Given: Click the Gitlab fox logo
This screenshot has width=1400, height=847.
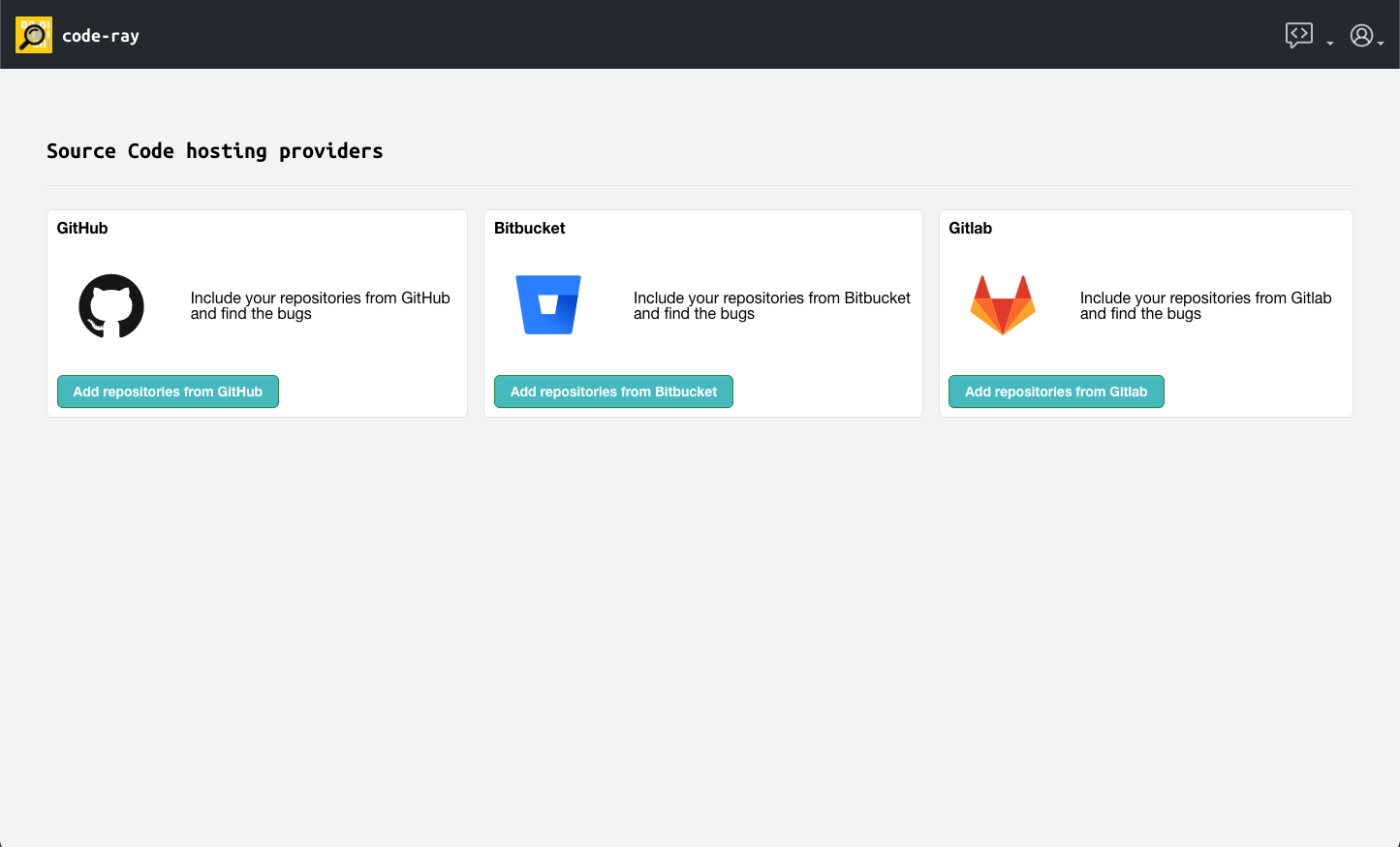Looking at the screenshot, I should [x=1003, y=305].
